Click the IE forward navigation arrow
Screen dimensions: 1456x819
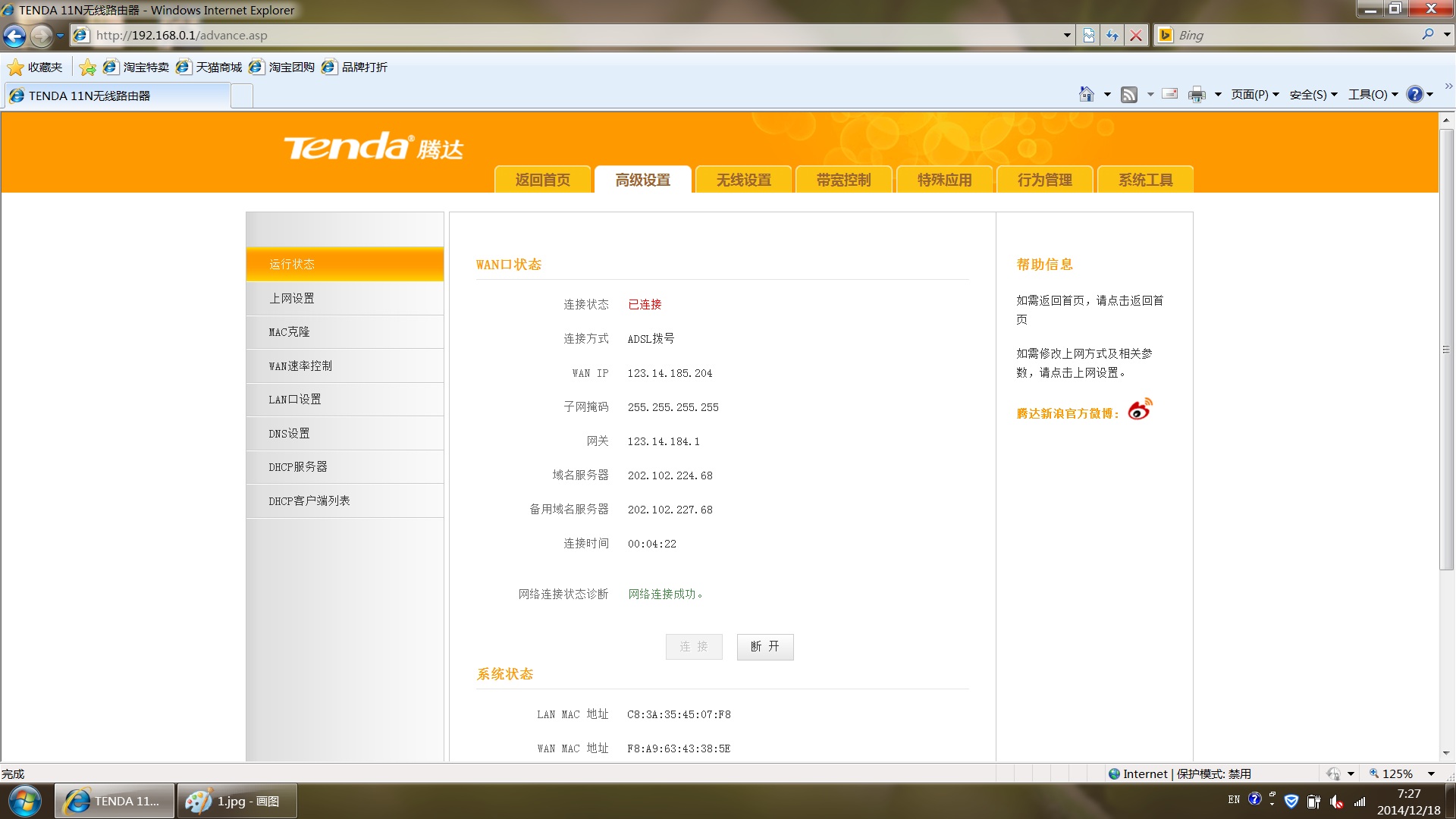42,35
